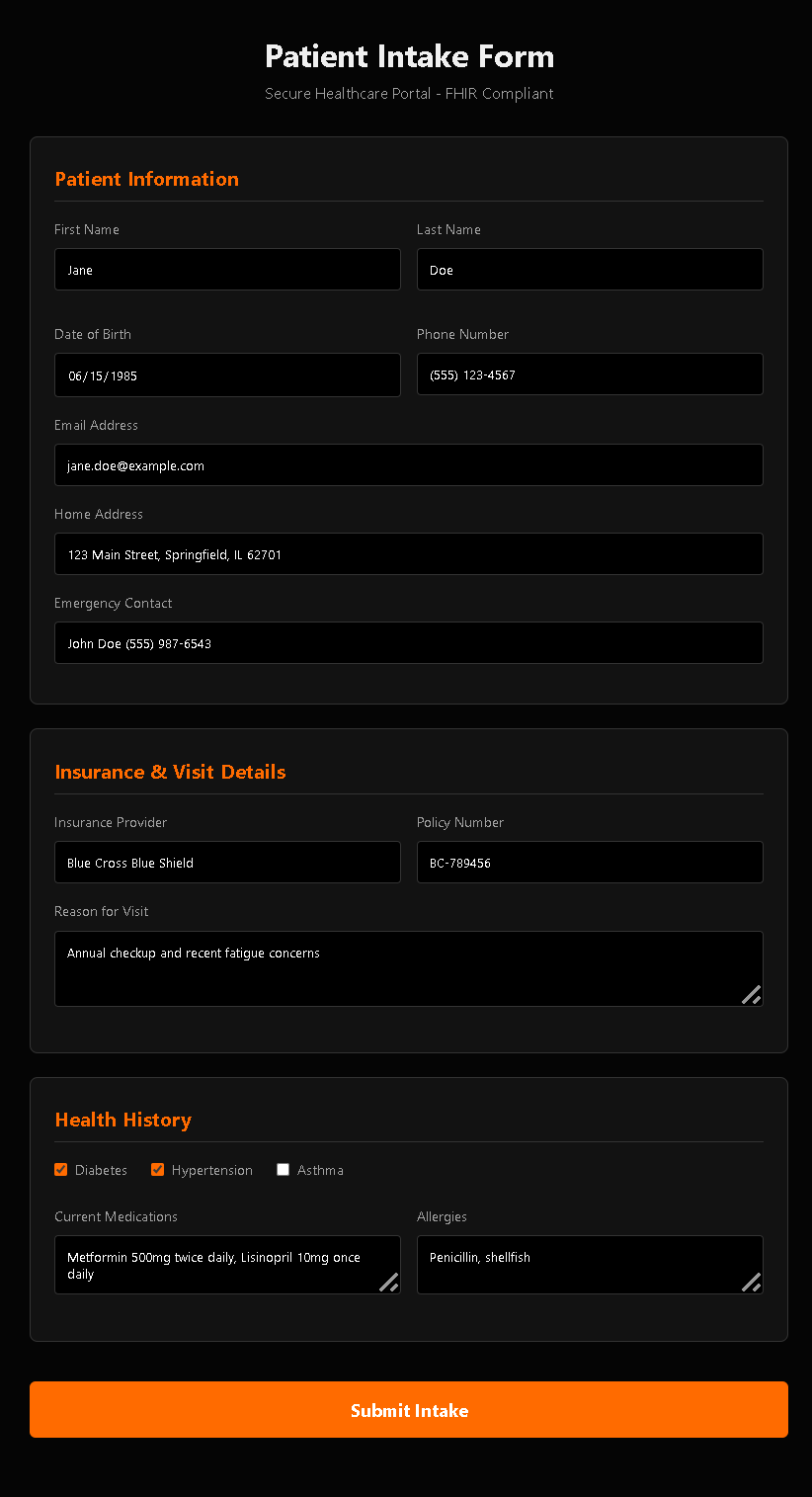
Task: Click the resize handle on Current Medications box
Action: pyautogui.click(x=389, y=1284)
